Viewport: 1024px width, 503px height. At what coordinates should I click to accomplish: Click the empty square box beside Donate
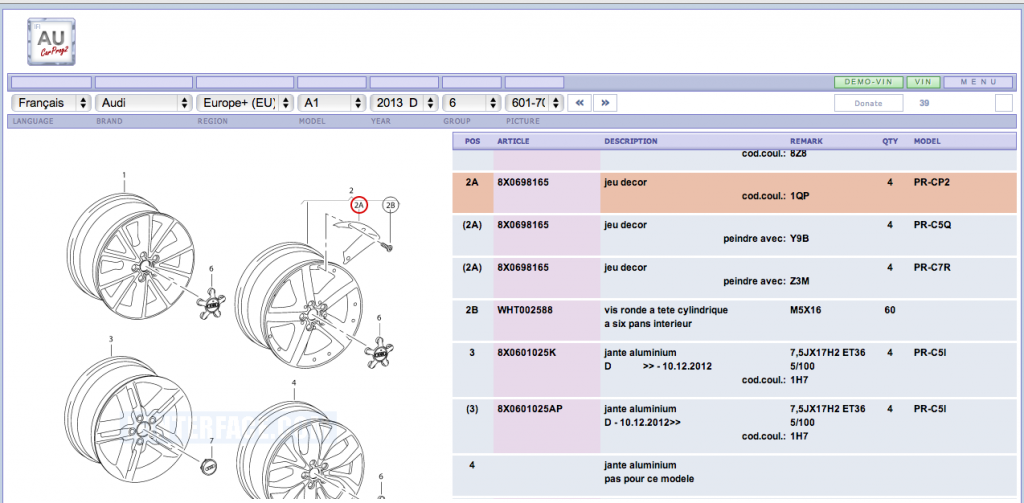[1004, 102]
